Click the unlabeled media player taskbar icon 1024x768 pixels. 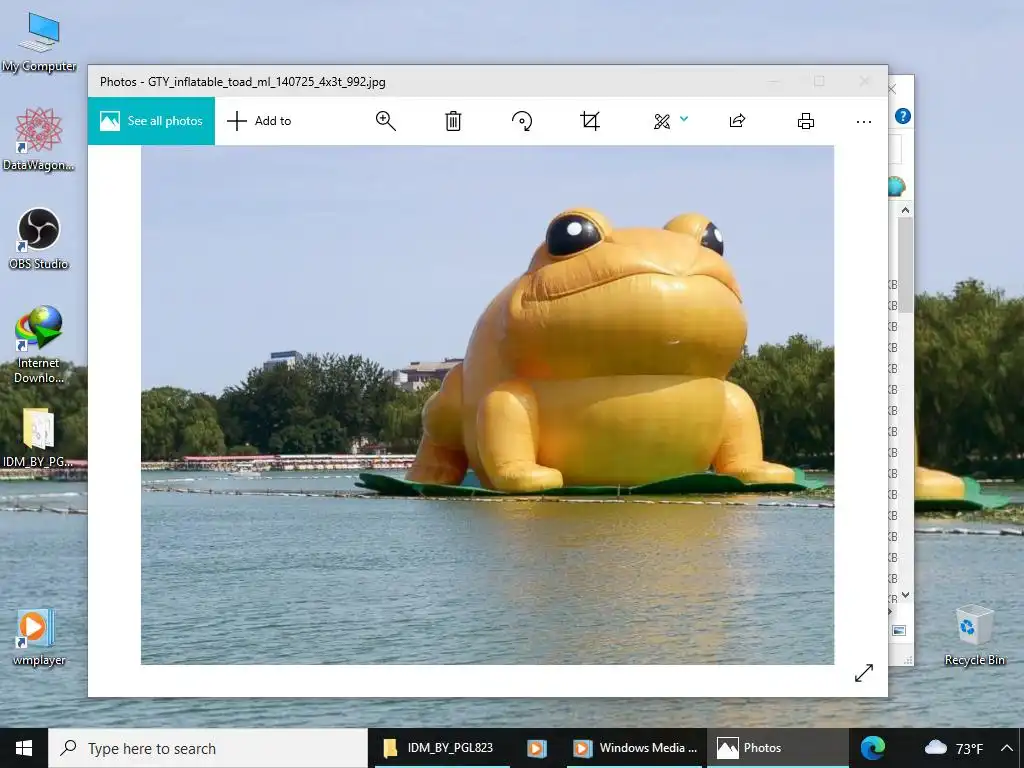pyautogui.click(x=537, y=748)
